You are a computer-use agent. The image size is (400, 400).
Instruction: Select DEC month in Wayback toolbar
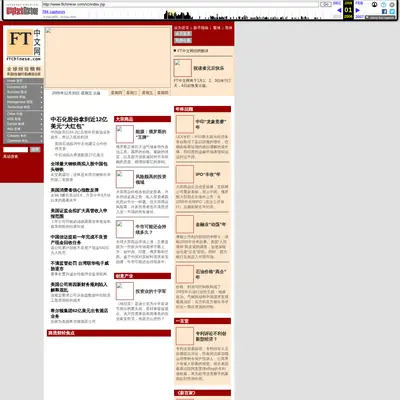click(337, 3)
